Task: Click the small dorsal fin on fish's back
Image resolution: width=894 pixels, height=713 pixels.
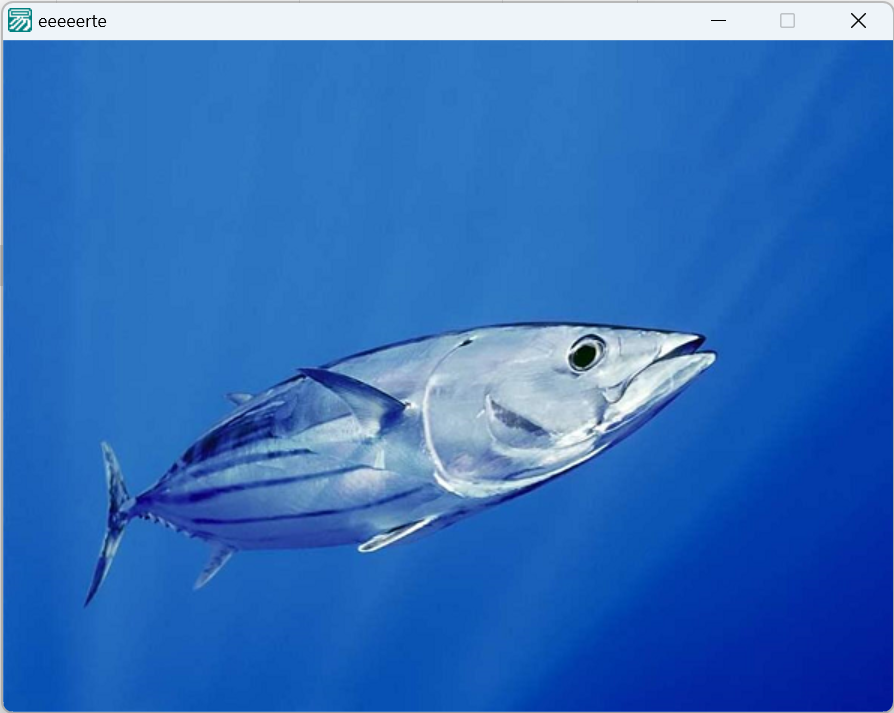Action: (x=240, y=398)
